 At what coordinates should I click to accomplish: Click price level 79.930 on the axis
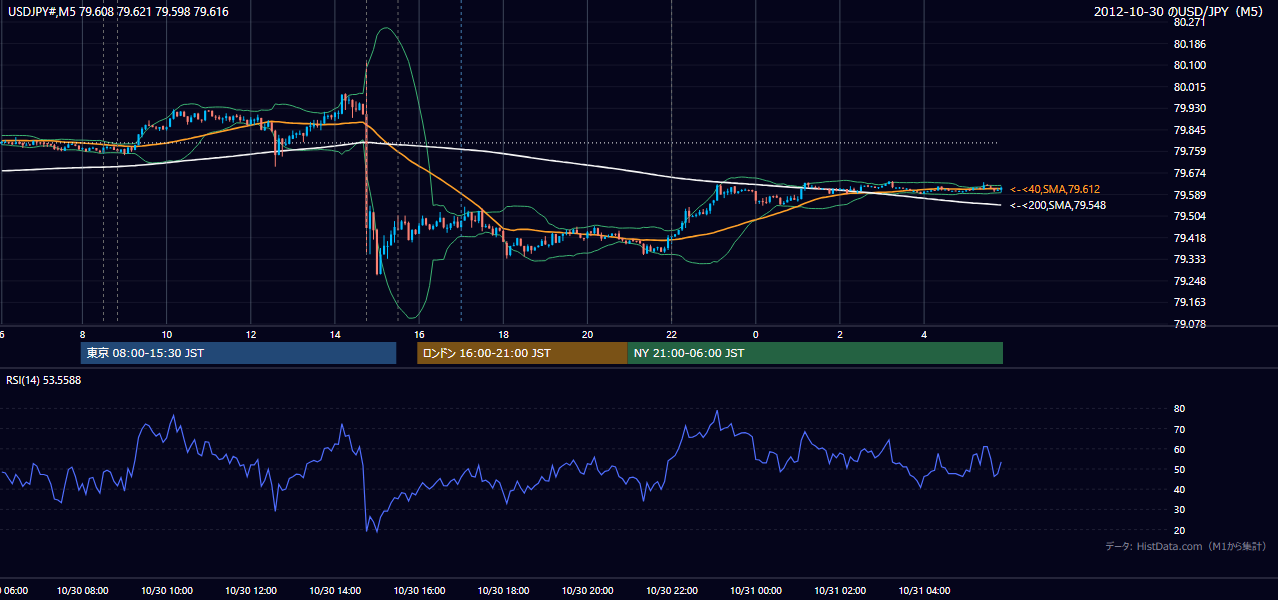[1190, 108]
